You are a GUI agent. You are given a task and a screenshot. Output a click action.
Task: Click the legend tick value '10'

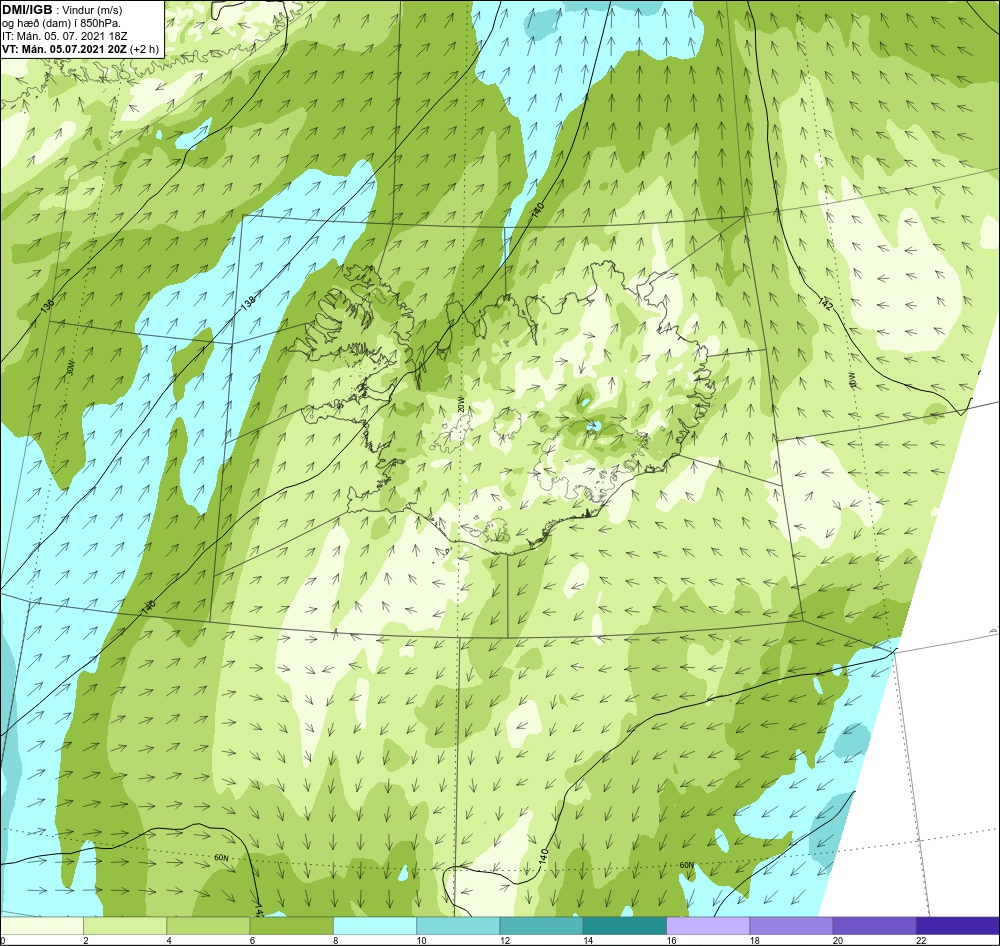pyautogui.click(x=421, y=940)
